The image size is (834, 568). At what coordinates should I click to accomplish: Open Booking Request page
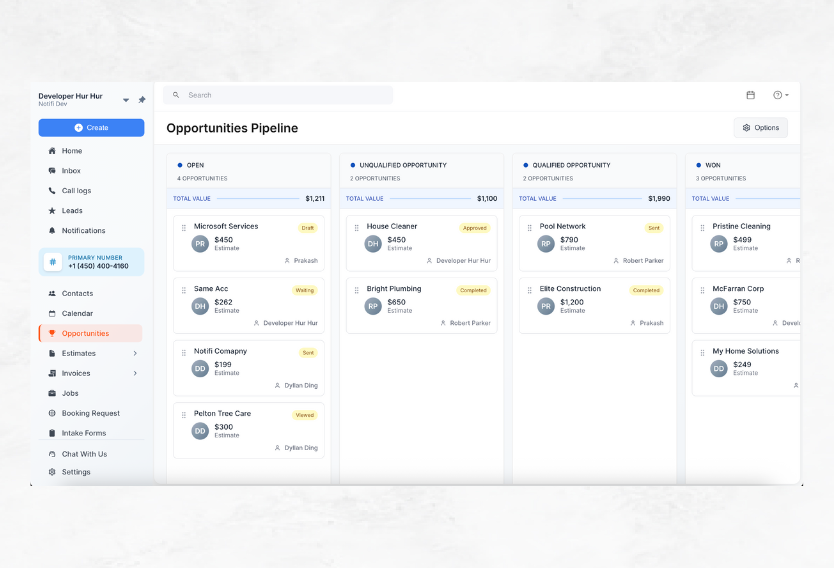(90, 413)
